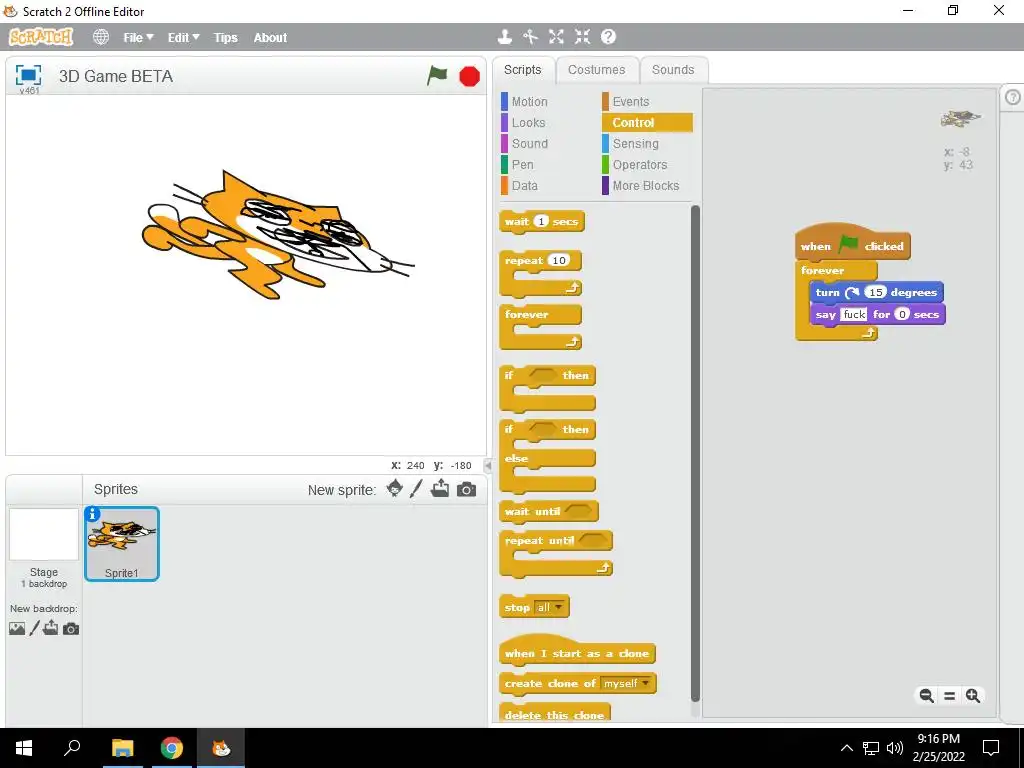
Task: Select the Data block category
Action: click(x=524, y=185)
